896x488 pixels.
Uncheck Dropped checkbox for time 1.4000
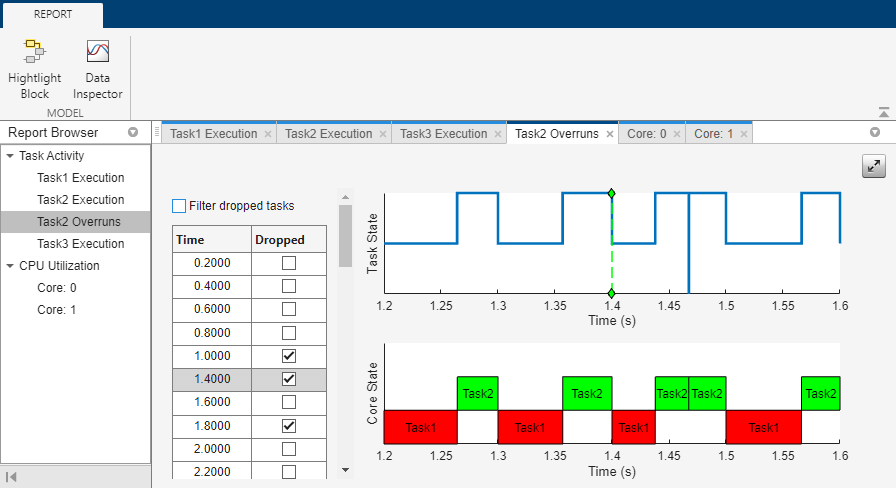click(x=289, y=379)
